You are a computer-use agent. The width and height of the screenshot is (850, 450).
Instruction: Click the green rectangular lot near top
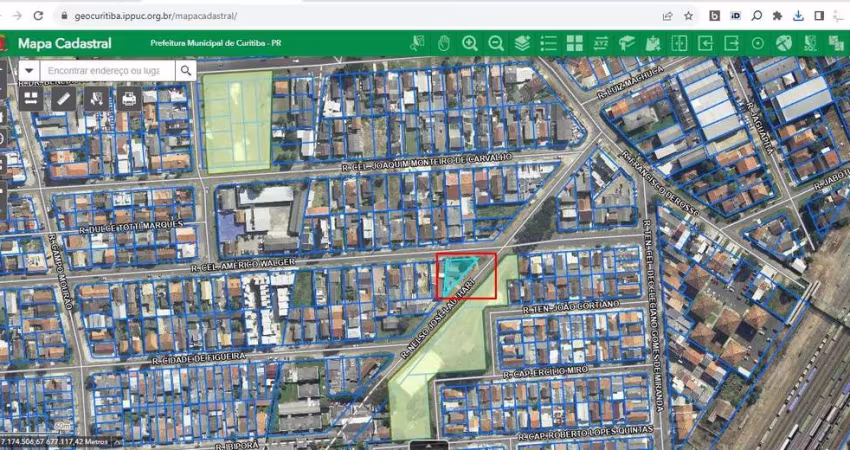pyautogui.click(x=237, y=121)
